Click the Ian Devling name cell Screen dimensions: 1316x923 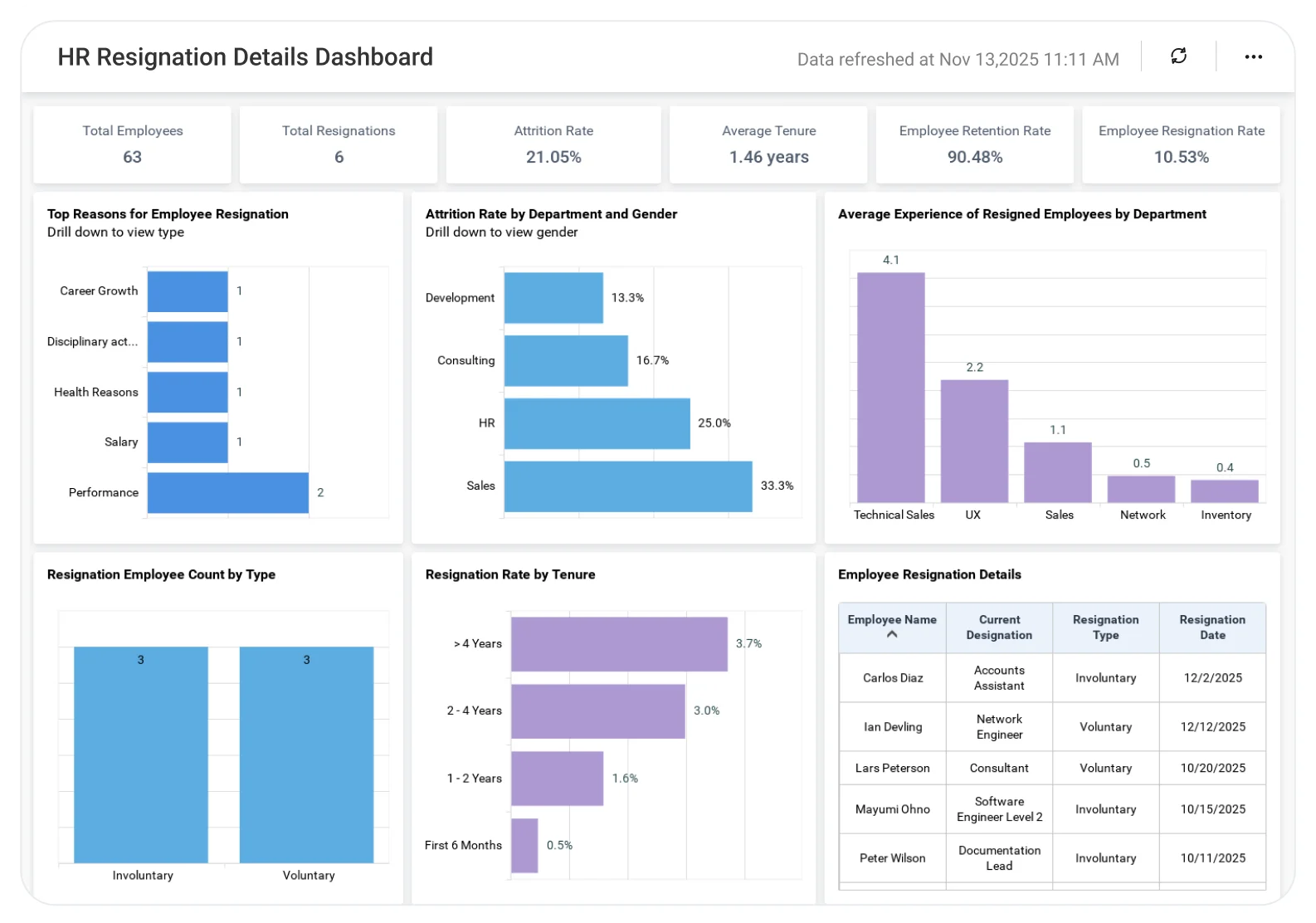coord(893,727)
